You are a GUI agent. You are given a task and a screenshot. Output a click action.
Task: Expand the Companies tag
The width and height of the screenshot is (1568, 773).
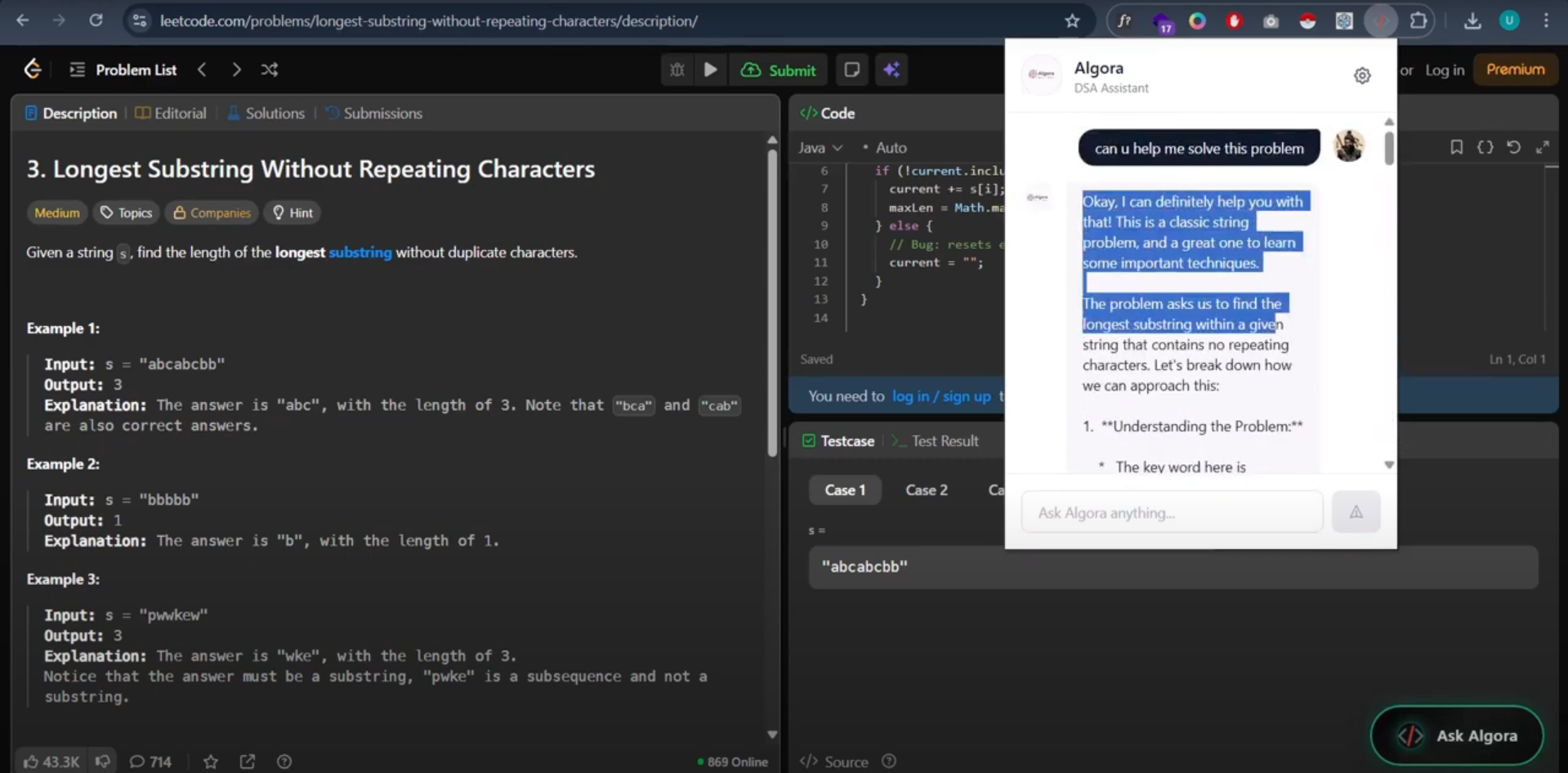click(212, 212)
